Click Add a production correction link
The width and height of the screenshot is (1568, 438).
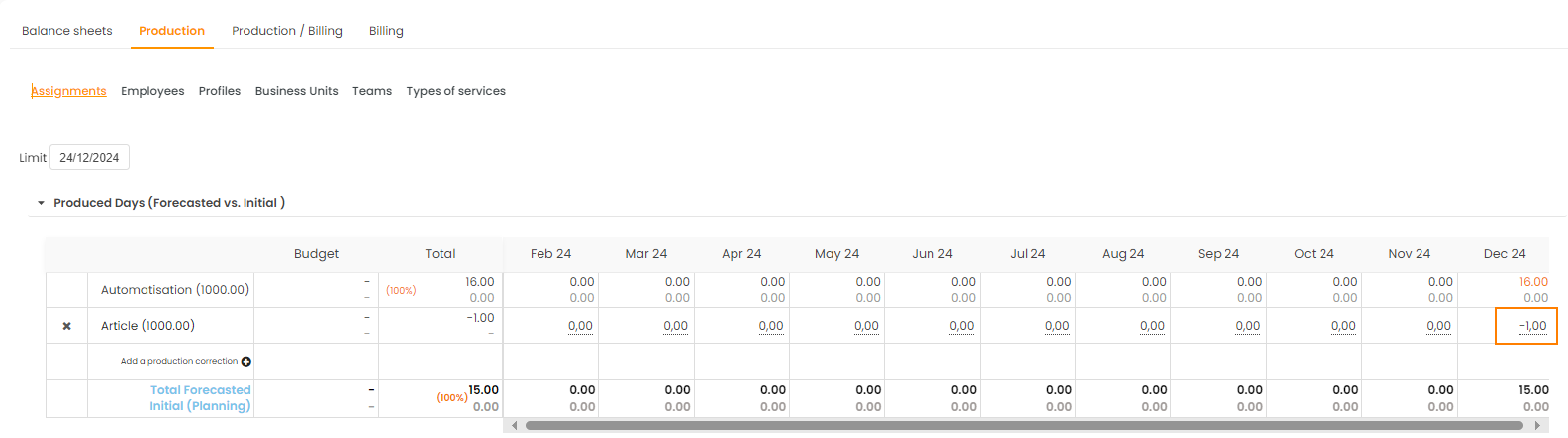click(179, 362)
